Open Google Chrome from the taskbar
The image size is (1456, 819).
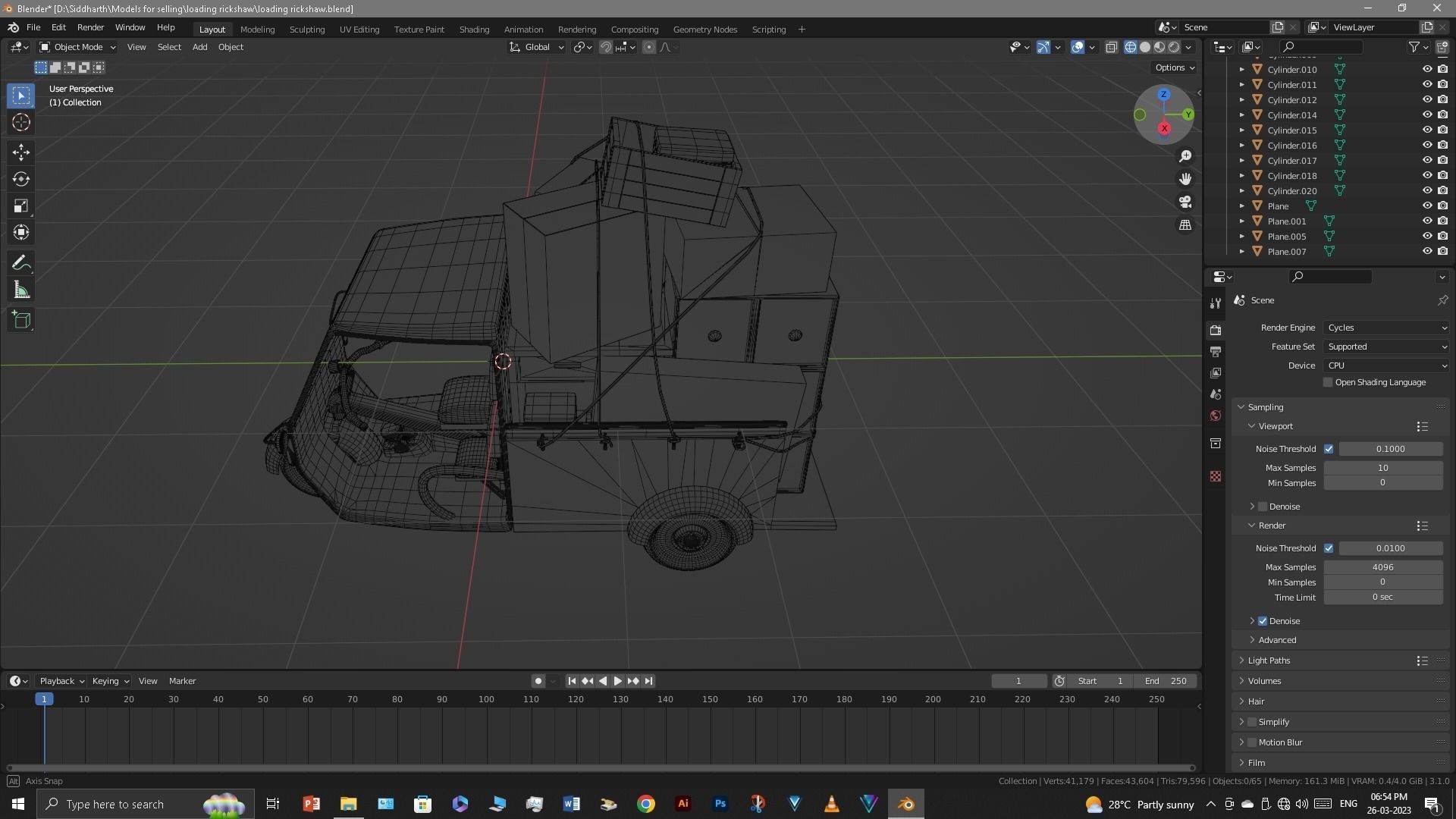[x=646, y=804]
